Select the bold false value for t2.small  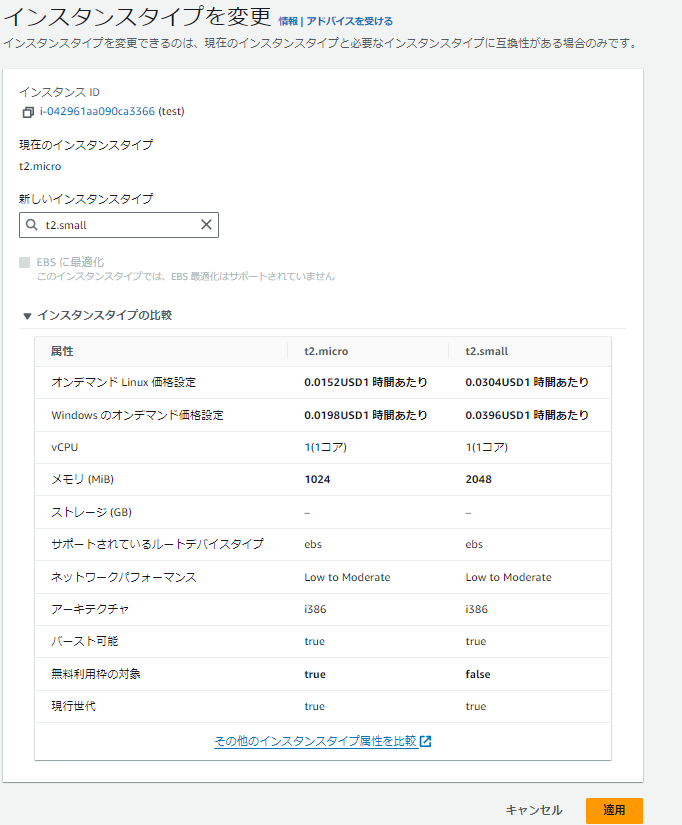point(478,674)
